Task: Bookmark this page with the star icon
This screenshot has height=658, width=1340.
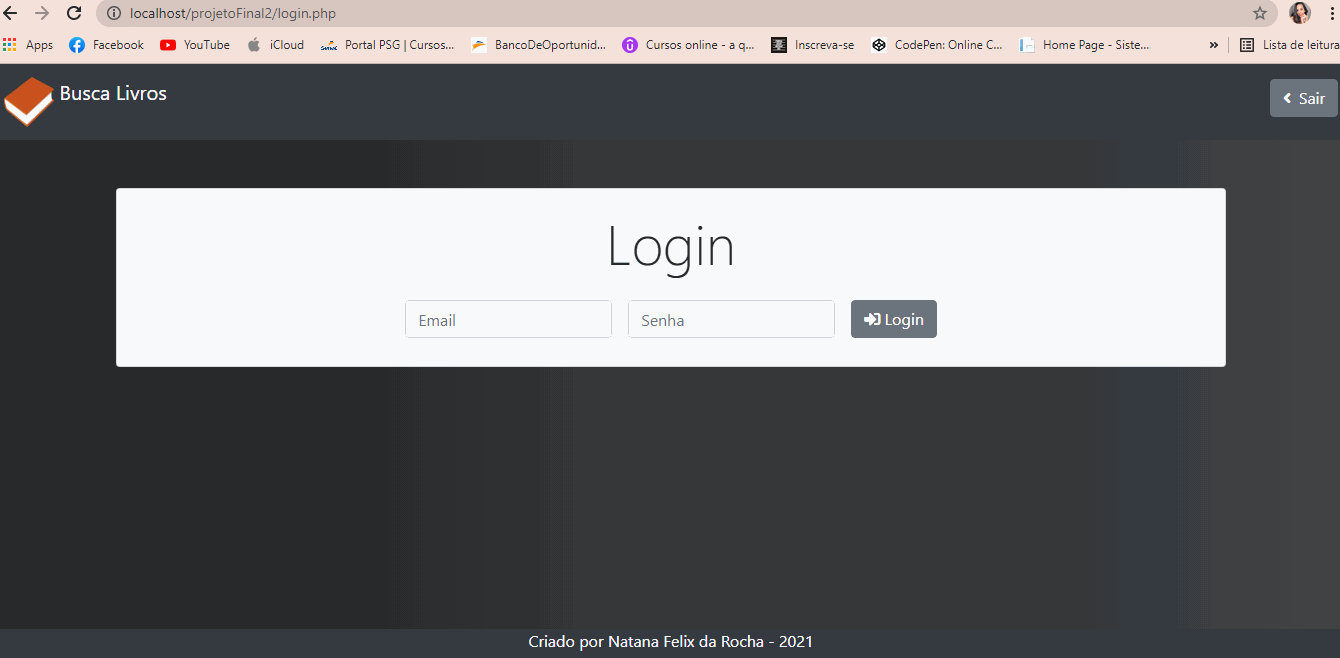Action: click(1258, 14)
